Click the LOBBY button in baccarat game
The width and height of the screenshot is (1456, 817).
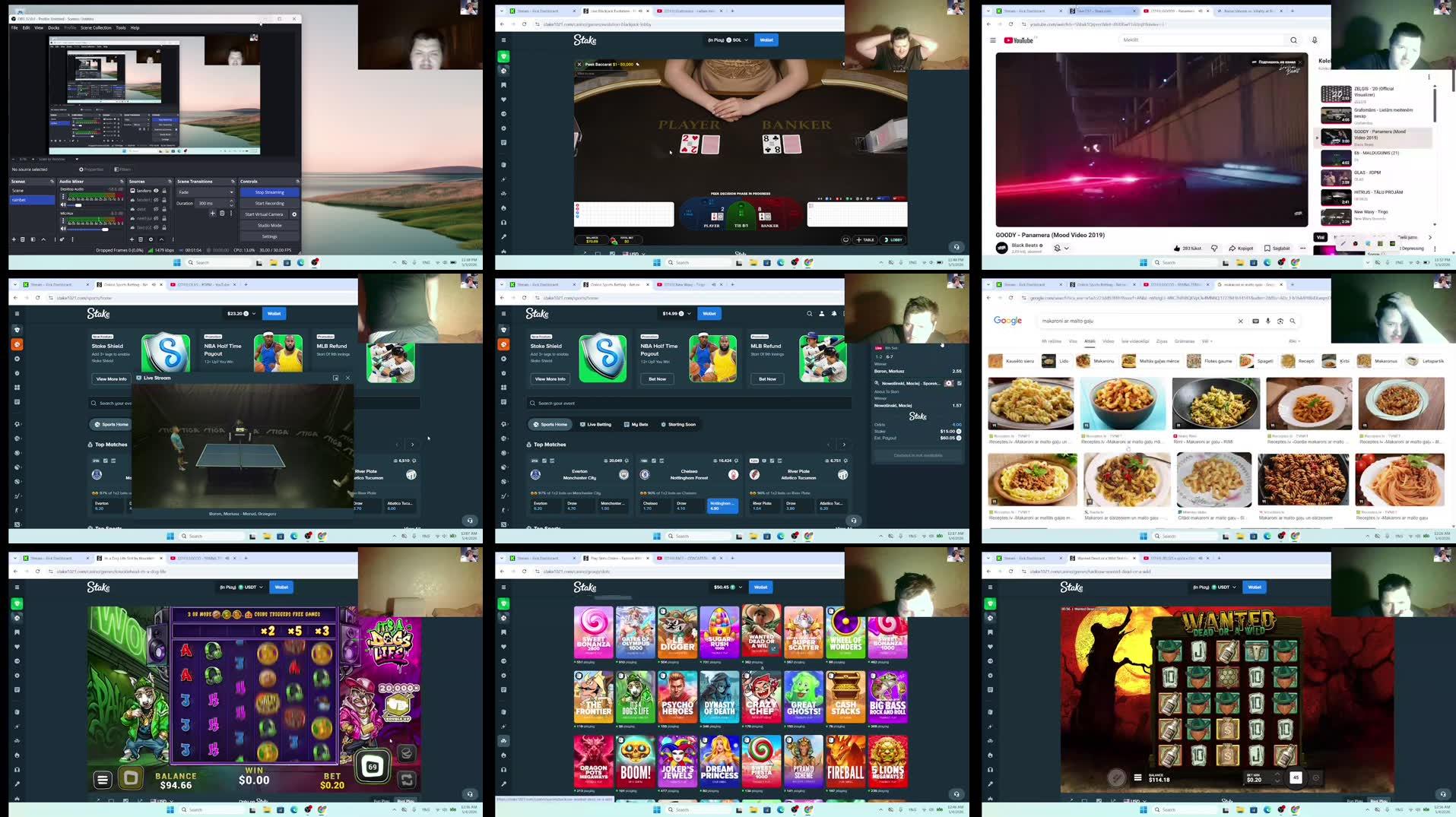pos(893,239)
